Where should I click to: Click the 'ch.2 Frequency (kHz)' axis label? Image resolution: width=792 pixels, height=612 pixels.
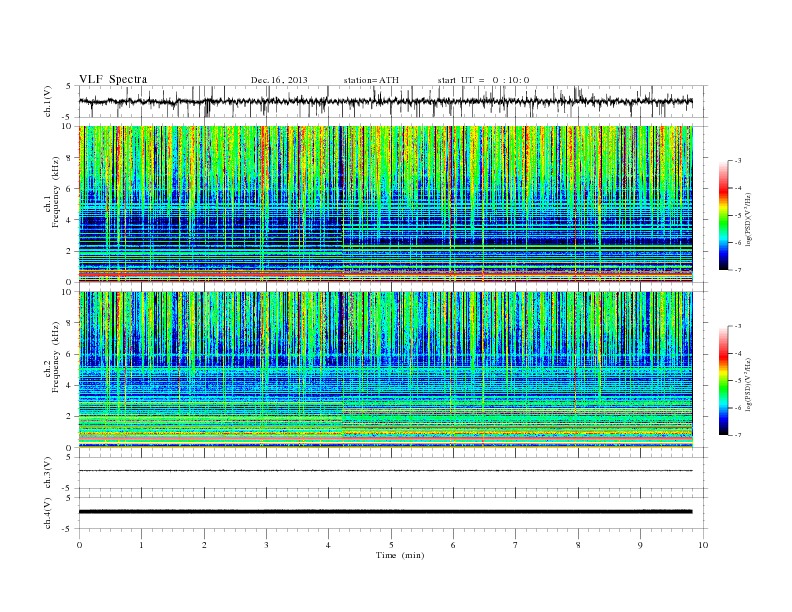53,357
